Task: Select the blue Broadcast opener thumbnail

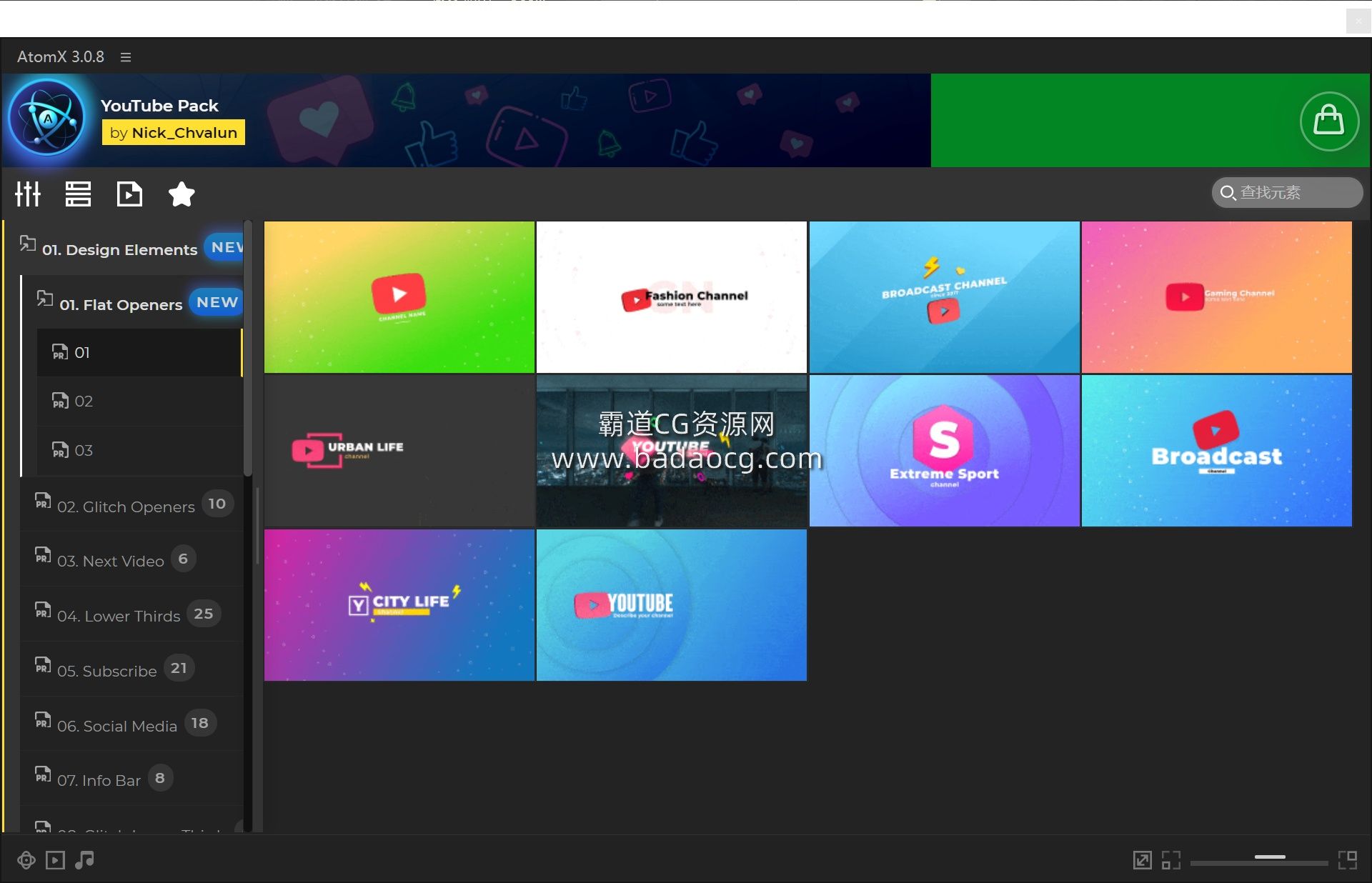Action: pos(1216,451)
